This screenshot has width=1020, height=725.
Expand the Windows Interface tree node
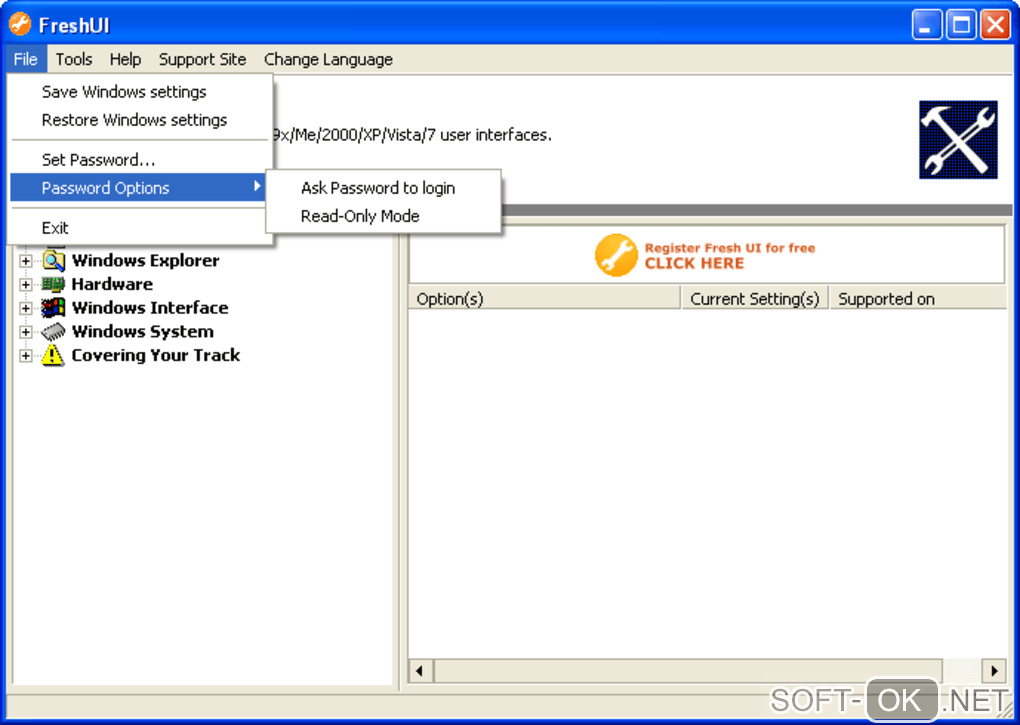point(25,308)
